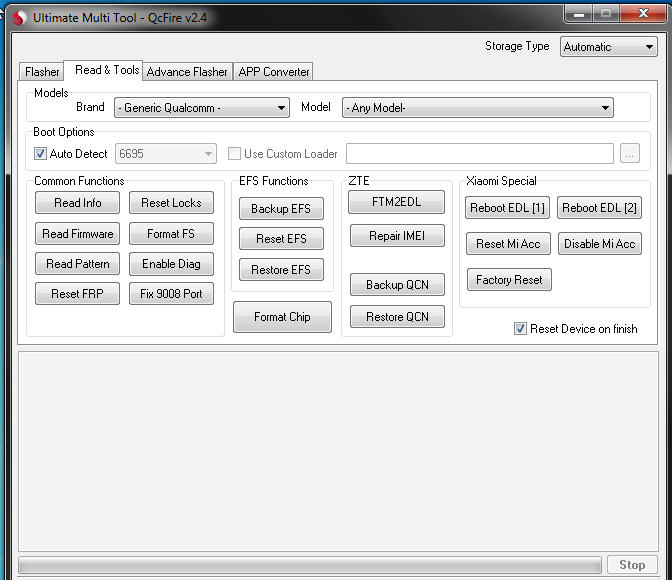
Task: Click the custom loader browse (...) button
Action: [630, 153]
